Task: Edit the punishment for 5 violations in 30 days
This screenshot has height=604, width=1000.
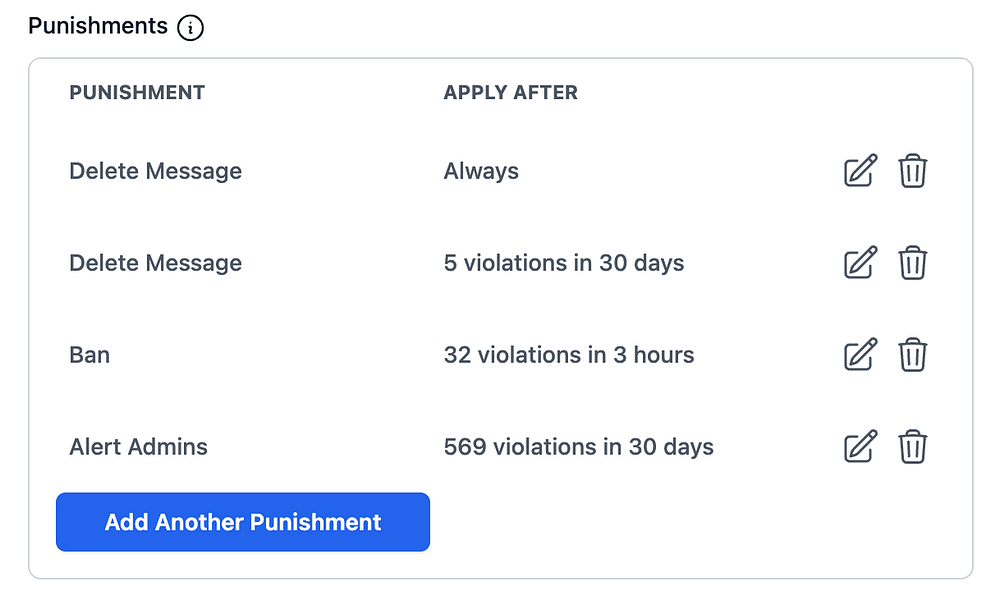Action: coord(860,263)
